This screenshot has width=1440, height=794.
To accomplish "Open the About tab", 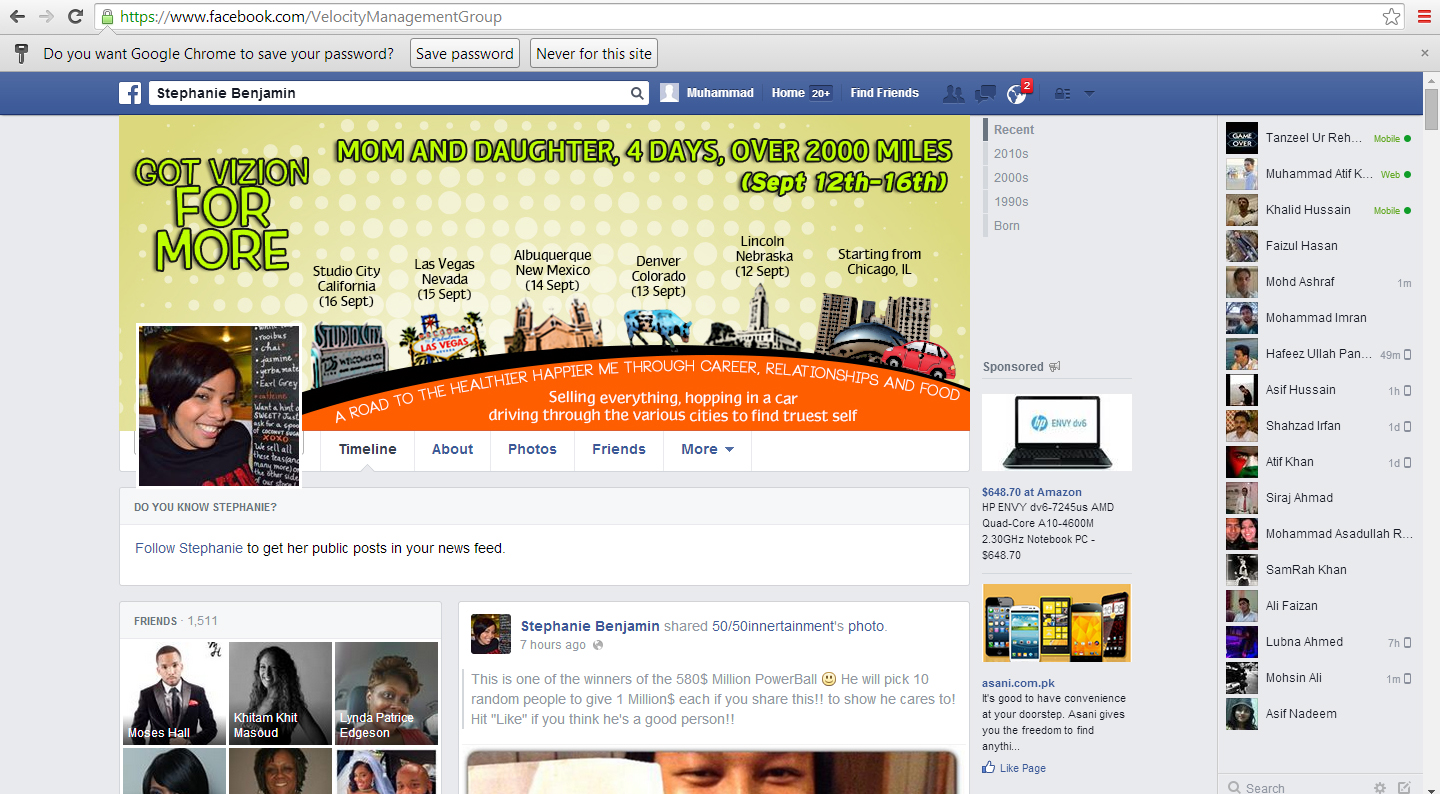I will 452,449.
